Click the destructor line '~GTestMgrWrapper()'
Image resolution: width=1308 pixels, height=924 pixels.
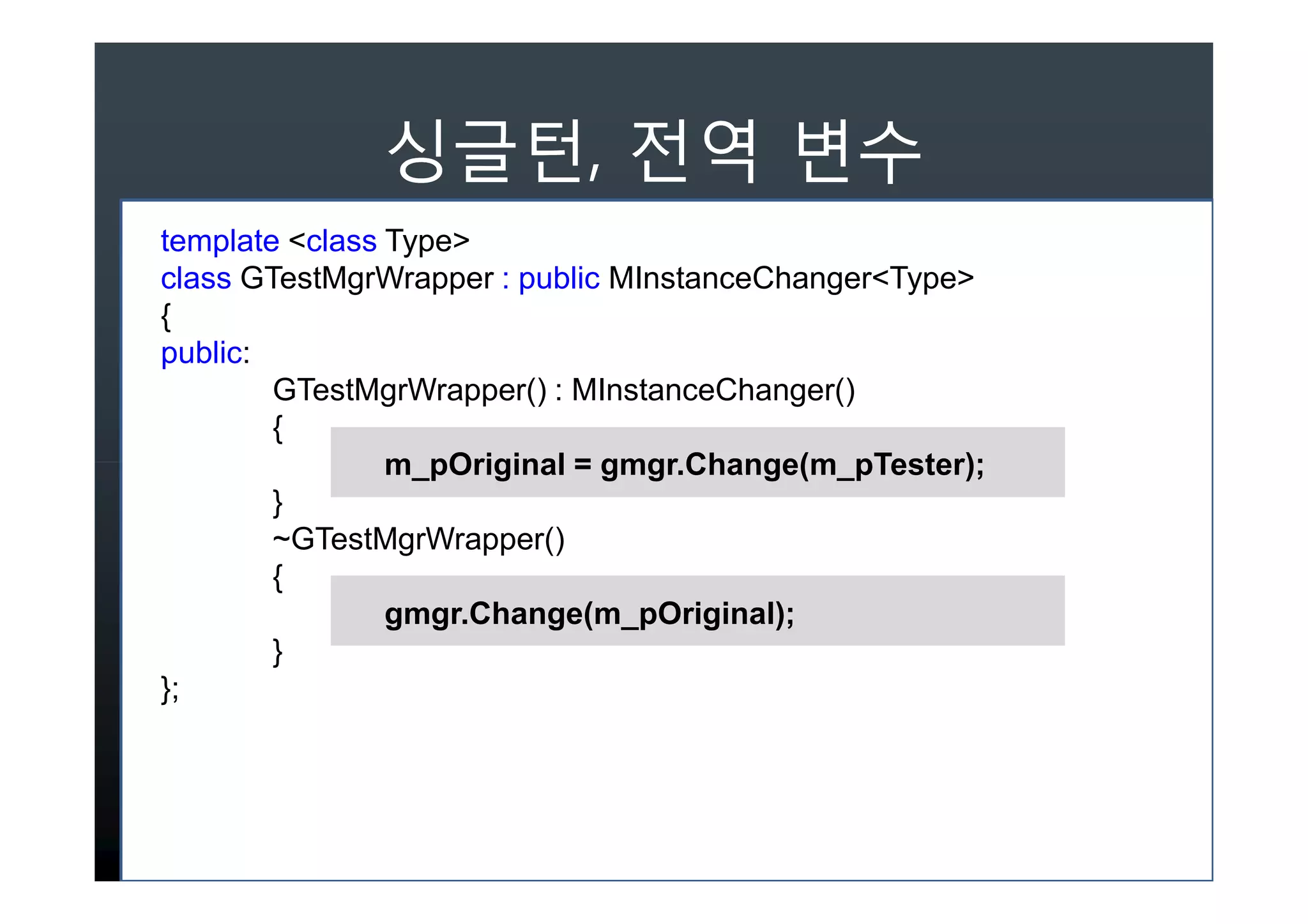[x=419, y=540]
